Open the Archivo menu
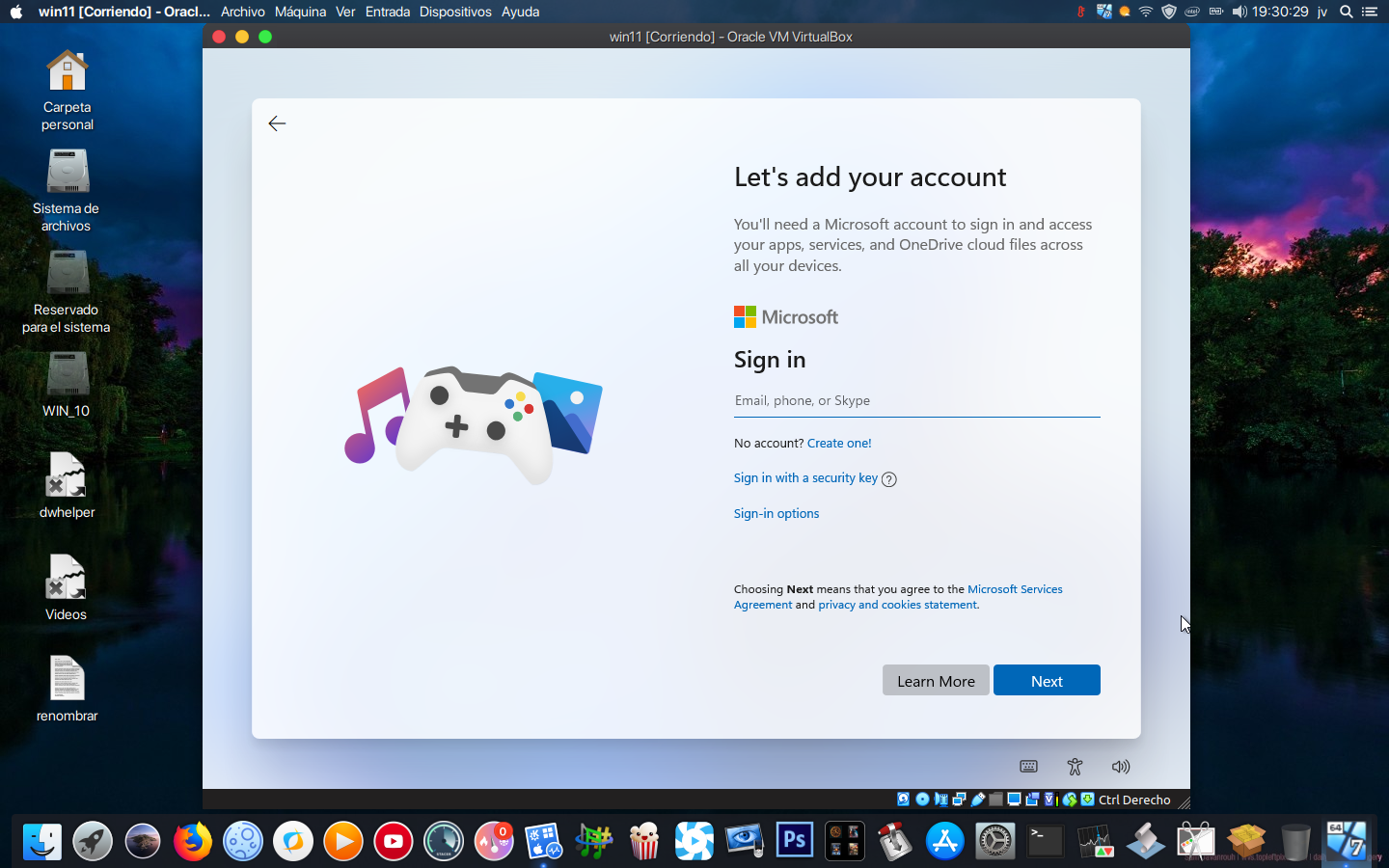Viewport: 1389px width, 868px height. (x=243, y=12)
